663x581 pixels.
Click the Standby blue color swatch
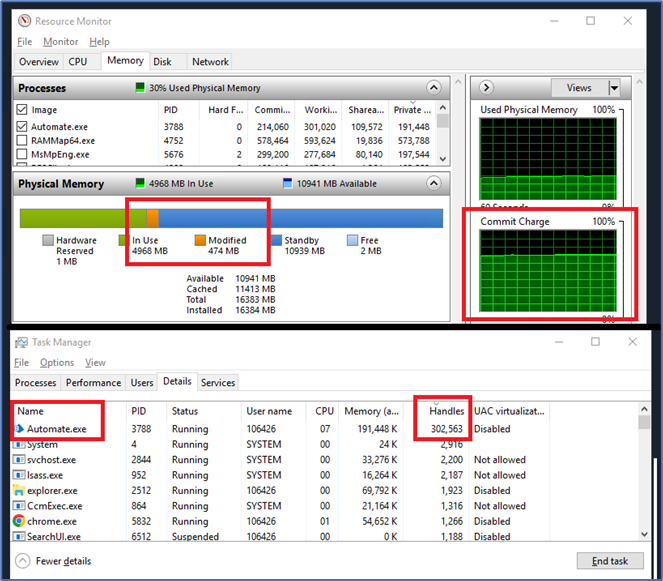click(276, 240)
